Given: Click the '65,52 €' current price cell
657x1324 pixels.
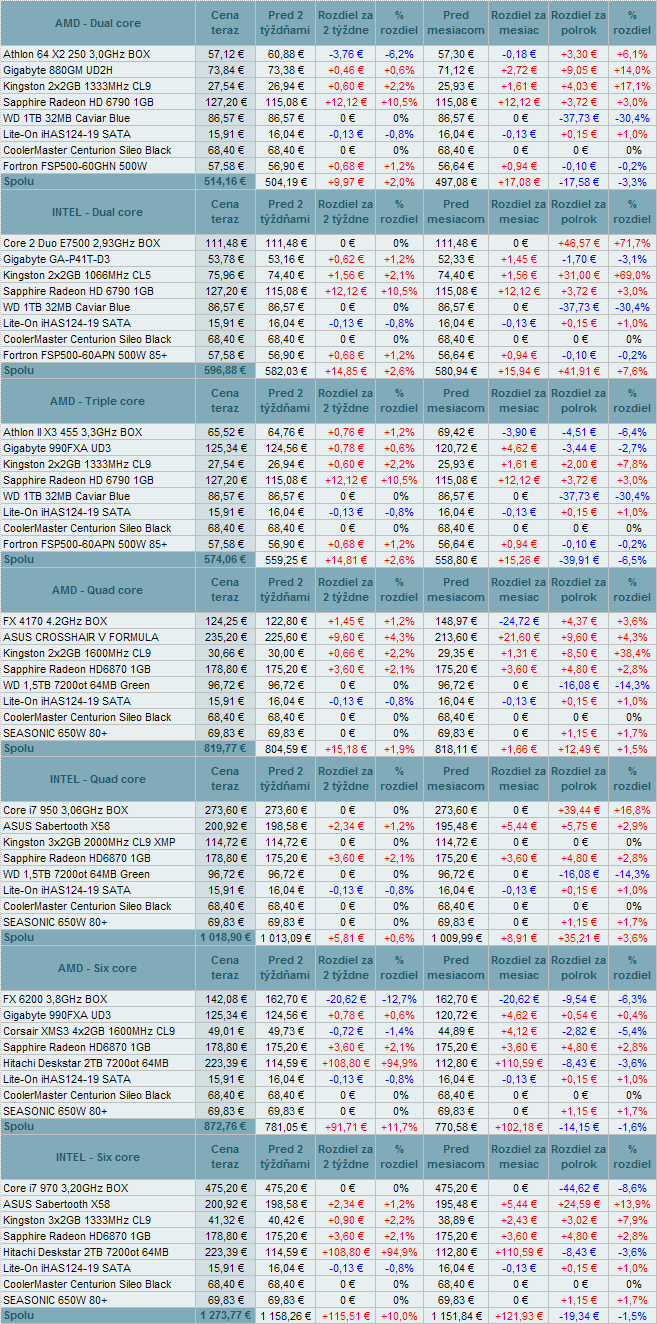Looking at the screenshot, I should pyautogui.click(x=225, y=432).
